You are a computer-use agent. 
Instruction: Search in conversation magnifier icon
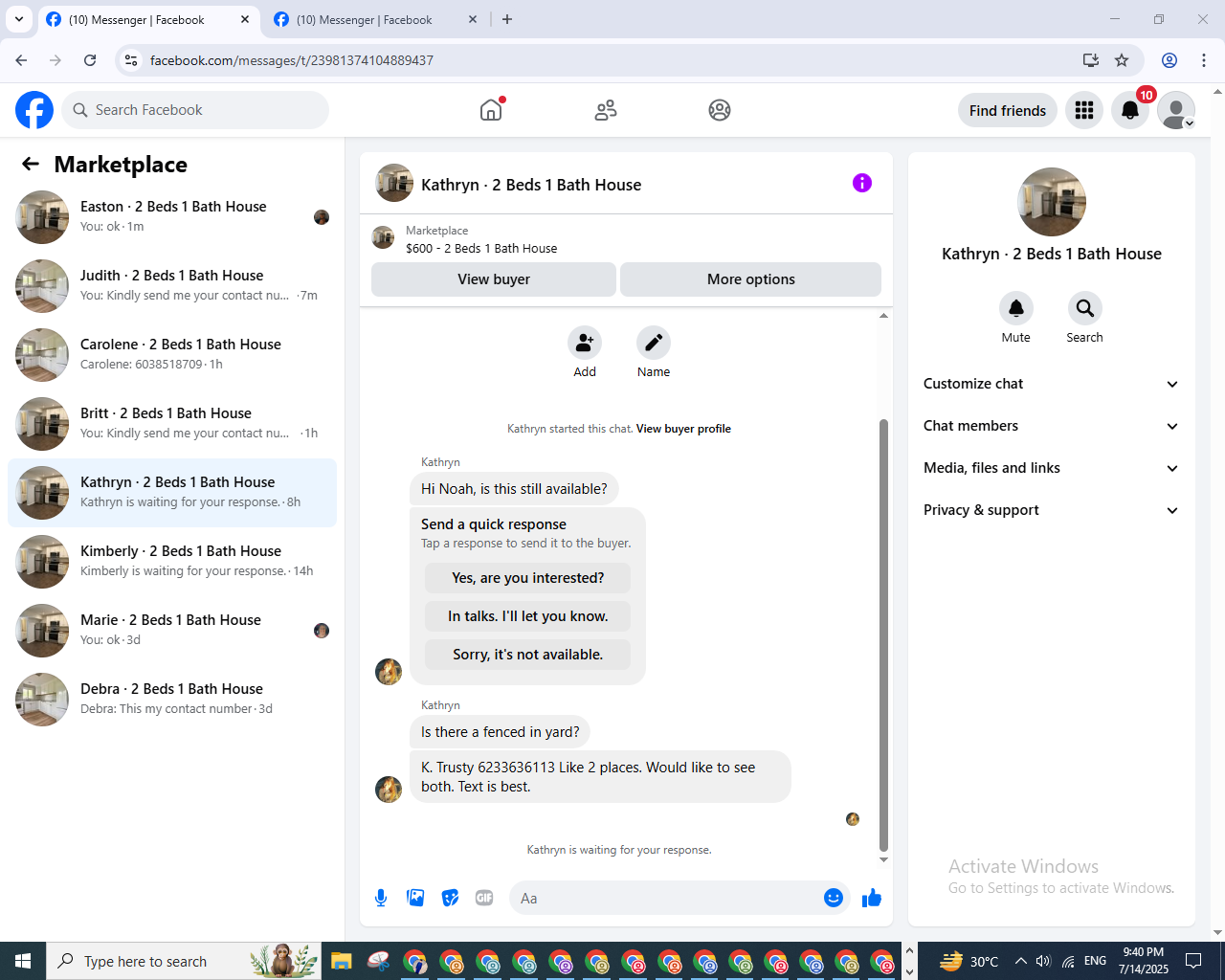(x=1084, y=308)
